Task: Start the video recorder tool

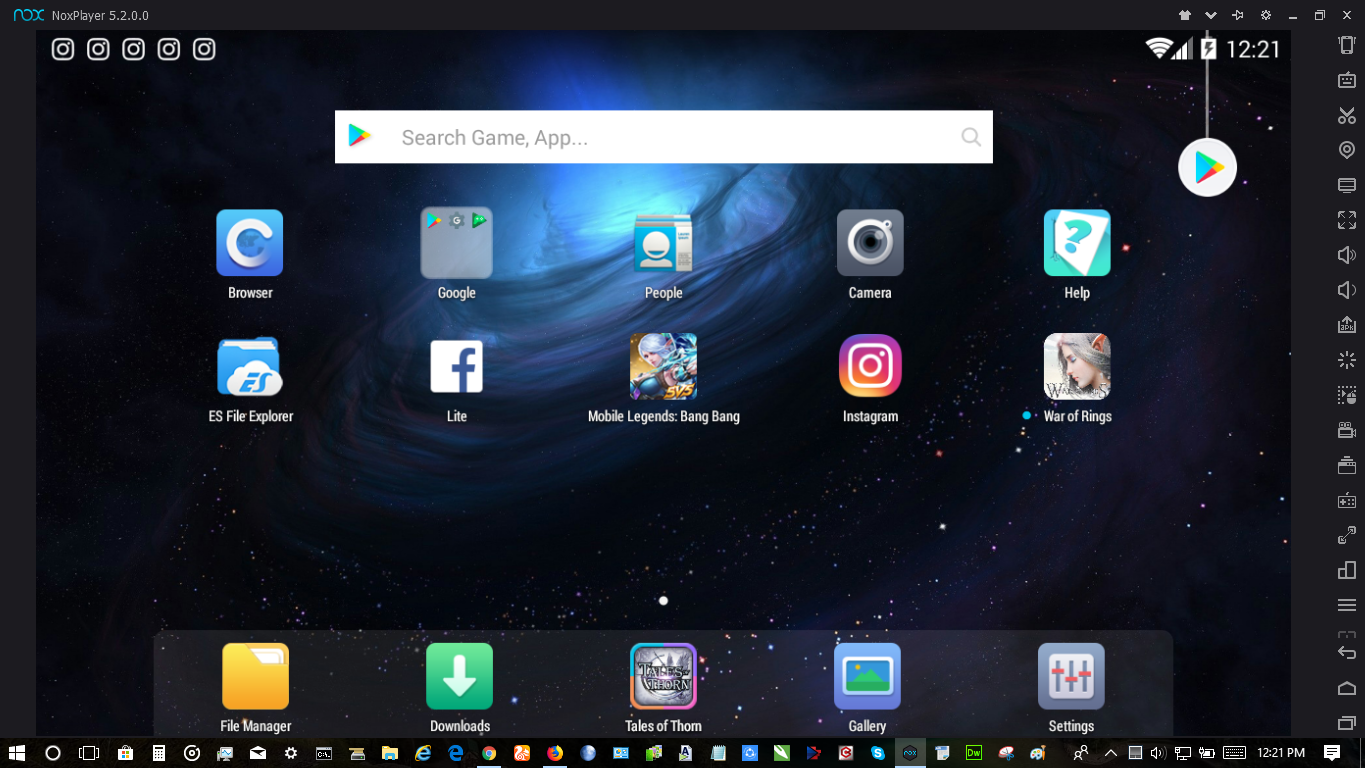Action: [1347, 430]
